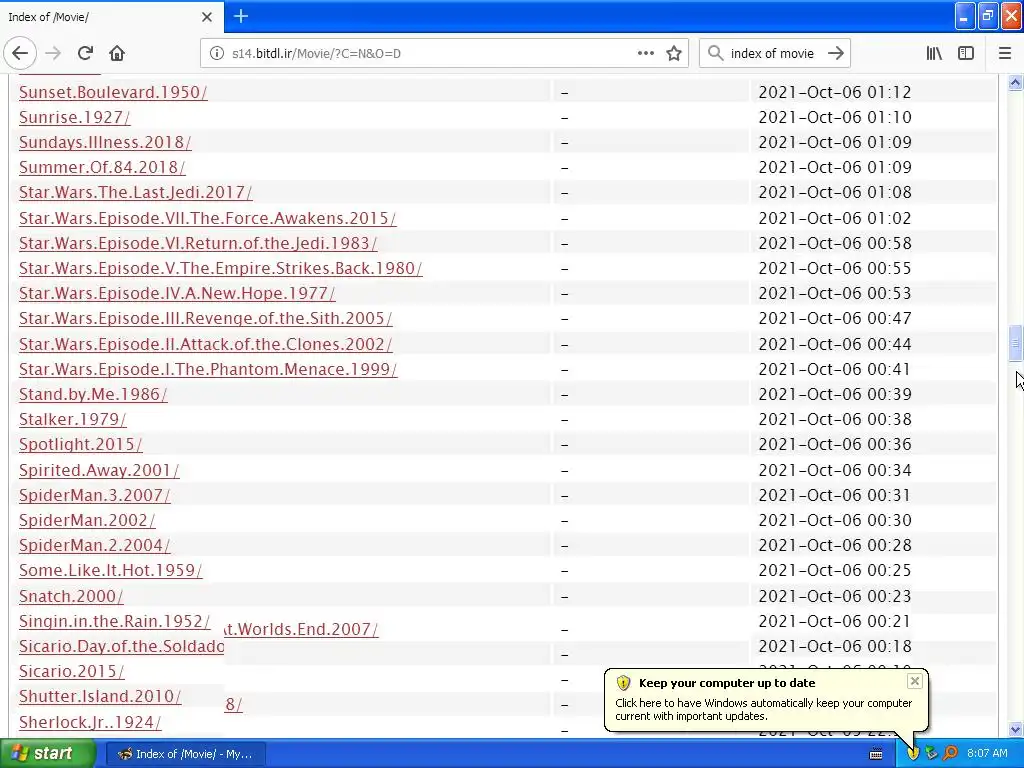The height and width of the screenshot is (768, 1024).
Task: Close the Windows update balloon tip
Action: pyautogui.click(x=914, y=681)
